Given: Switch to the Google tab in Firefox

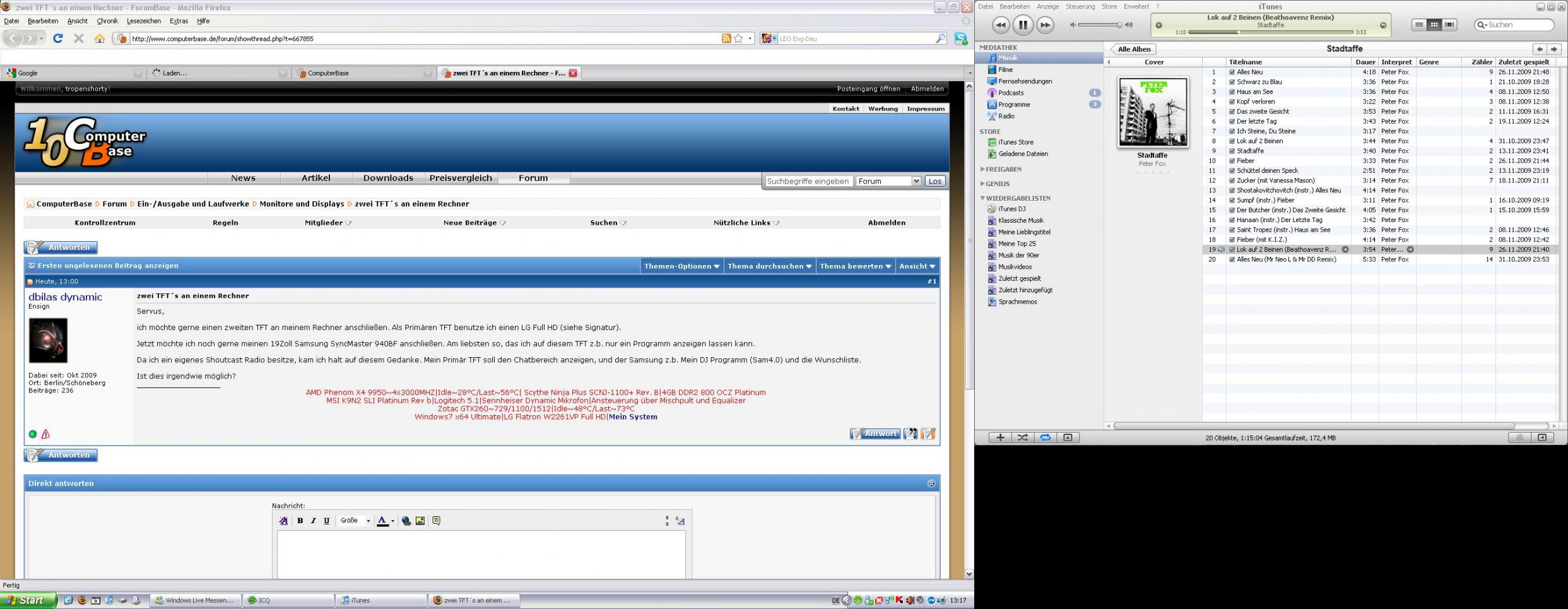Looking at the screenshot, I should click(73, 73).
